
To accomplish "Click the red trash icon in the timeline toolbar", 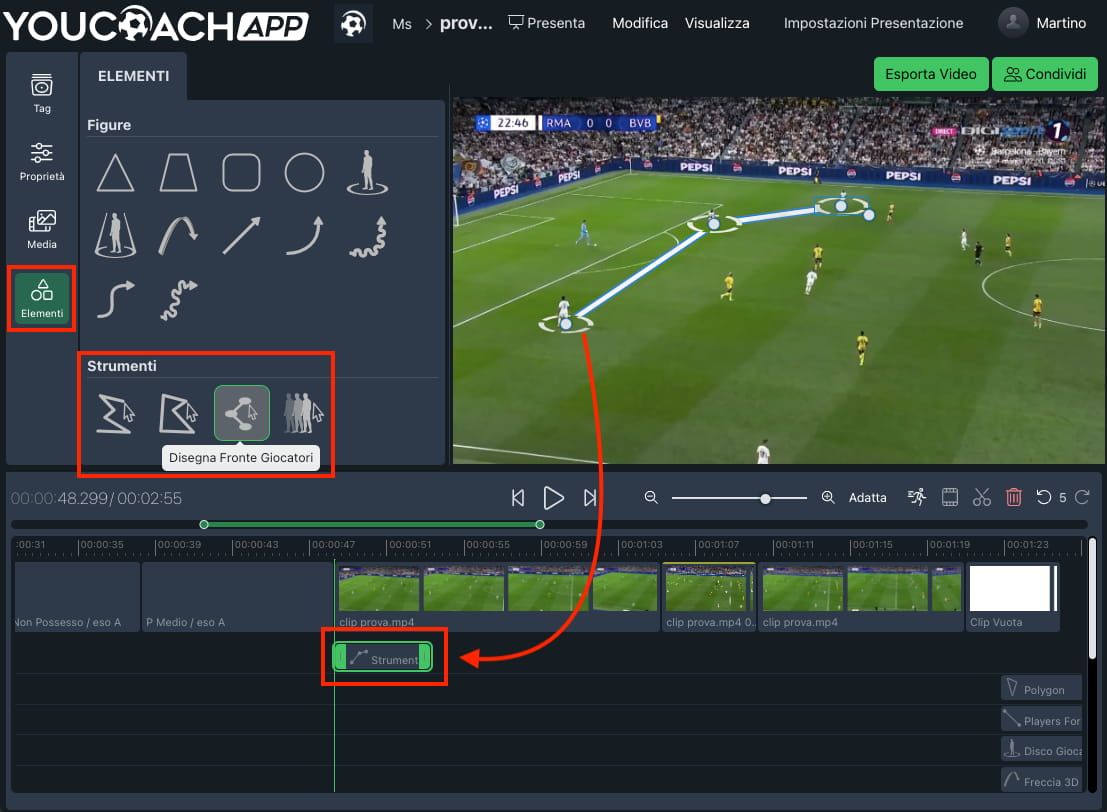I will [x=1013, y=496].
